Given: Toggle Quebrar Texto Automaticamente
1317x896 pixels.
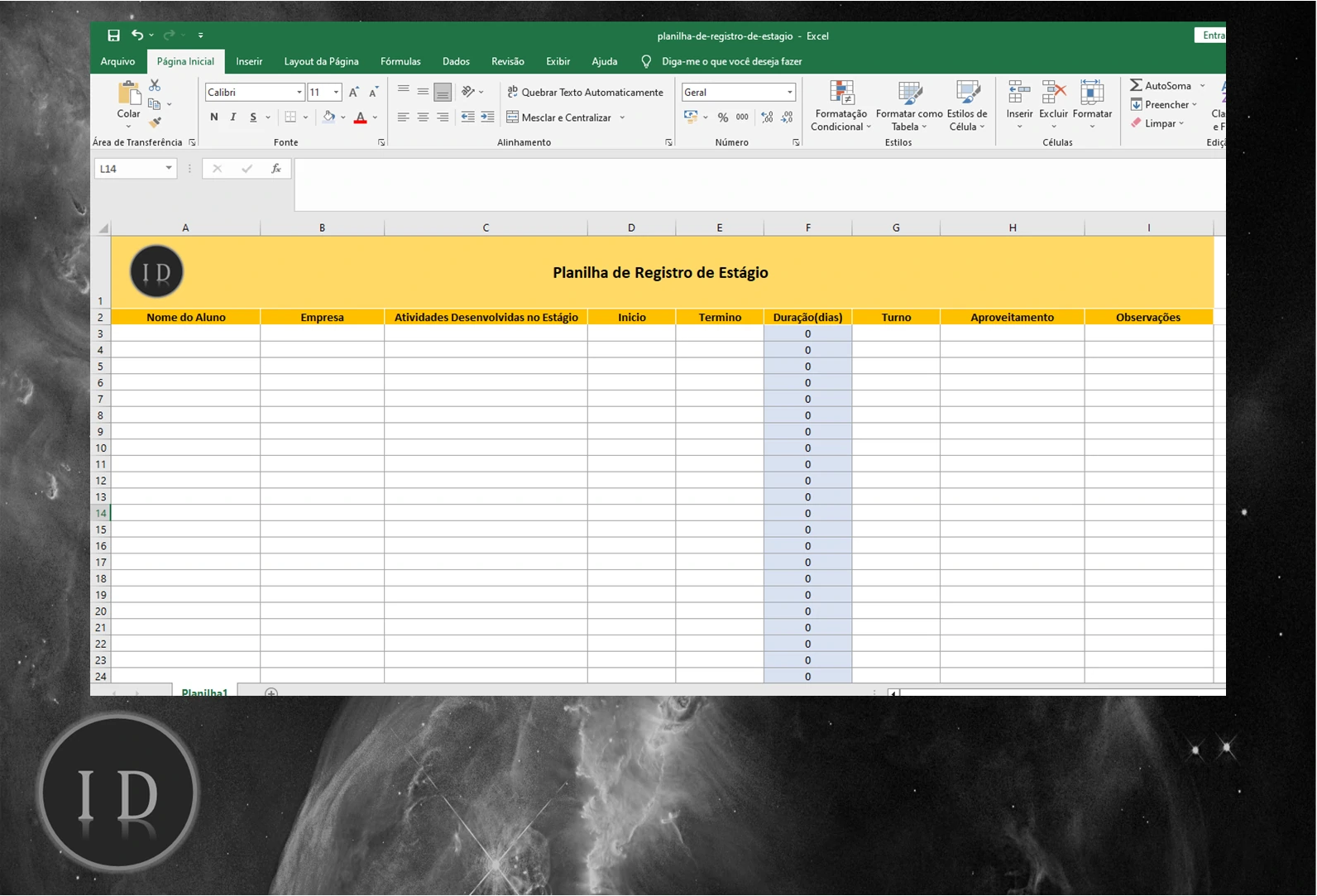Looking at the screenshot, I should (585, 92).
